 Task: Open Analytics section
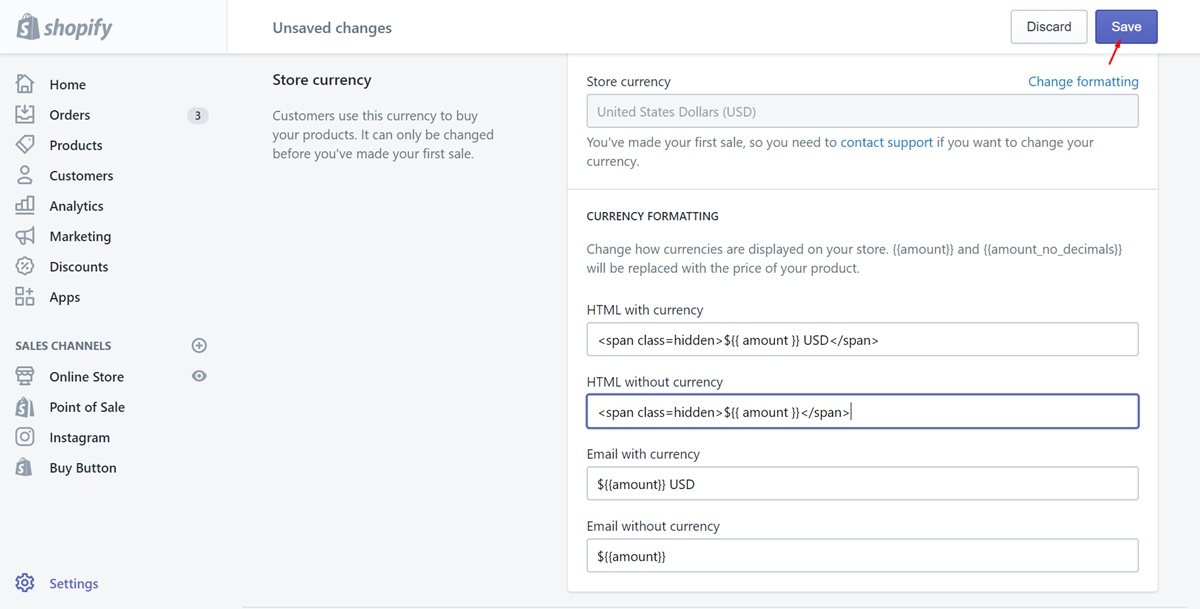pos(76,206)
